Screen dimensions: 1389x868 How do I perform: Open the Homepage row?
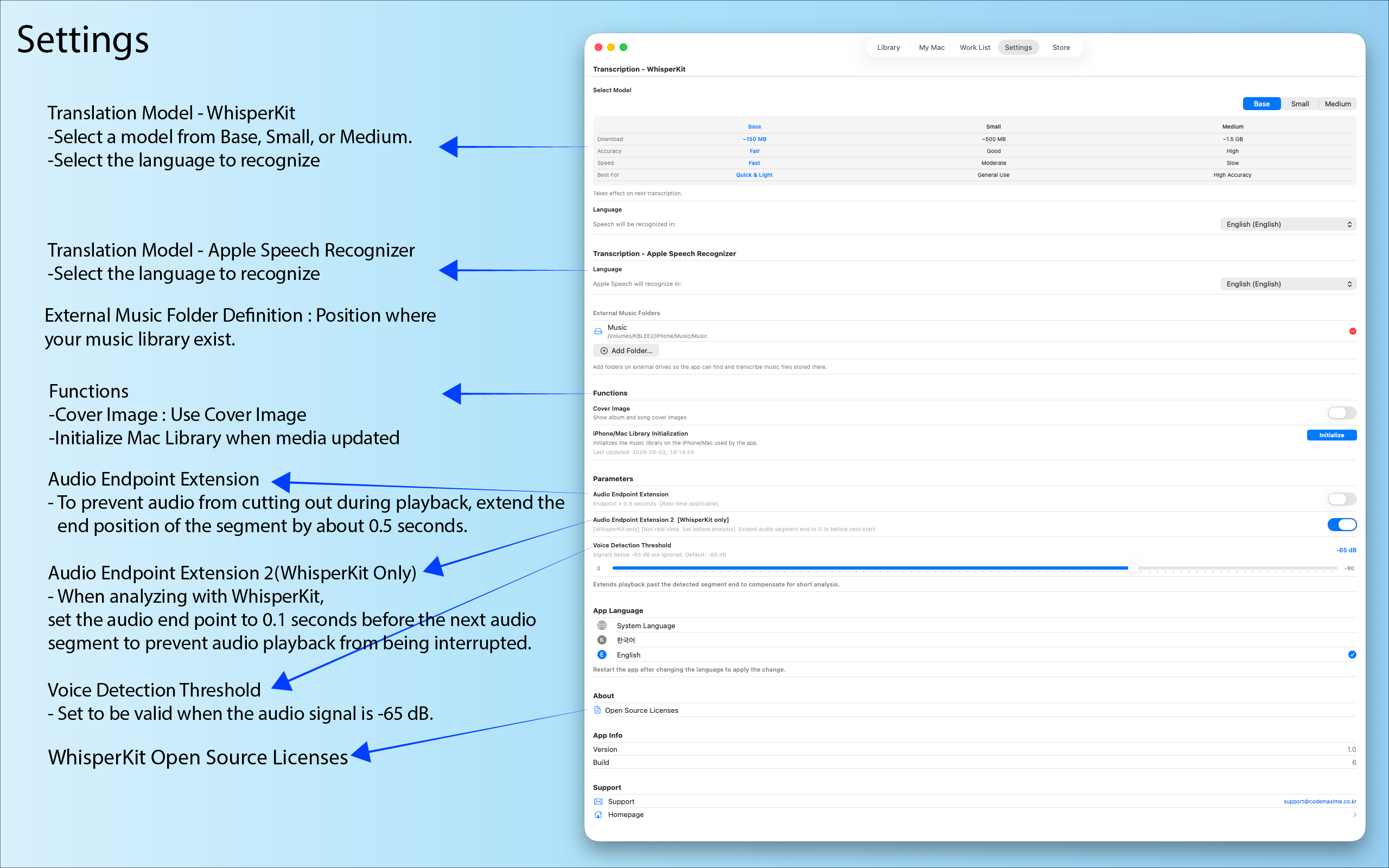tap(974, 815)
